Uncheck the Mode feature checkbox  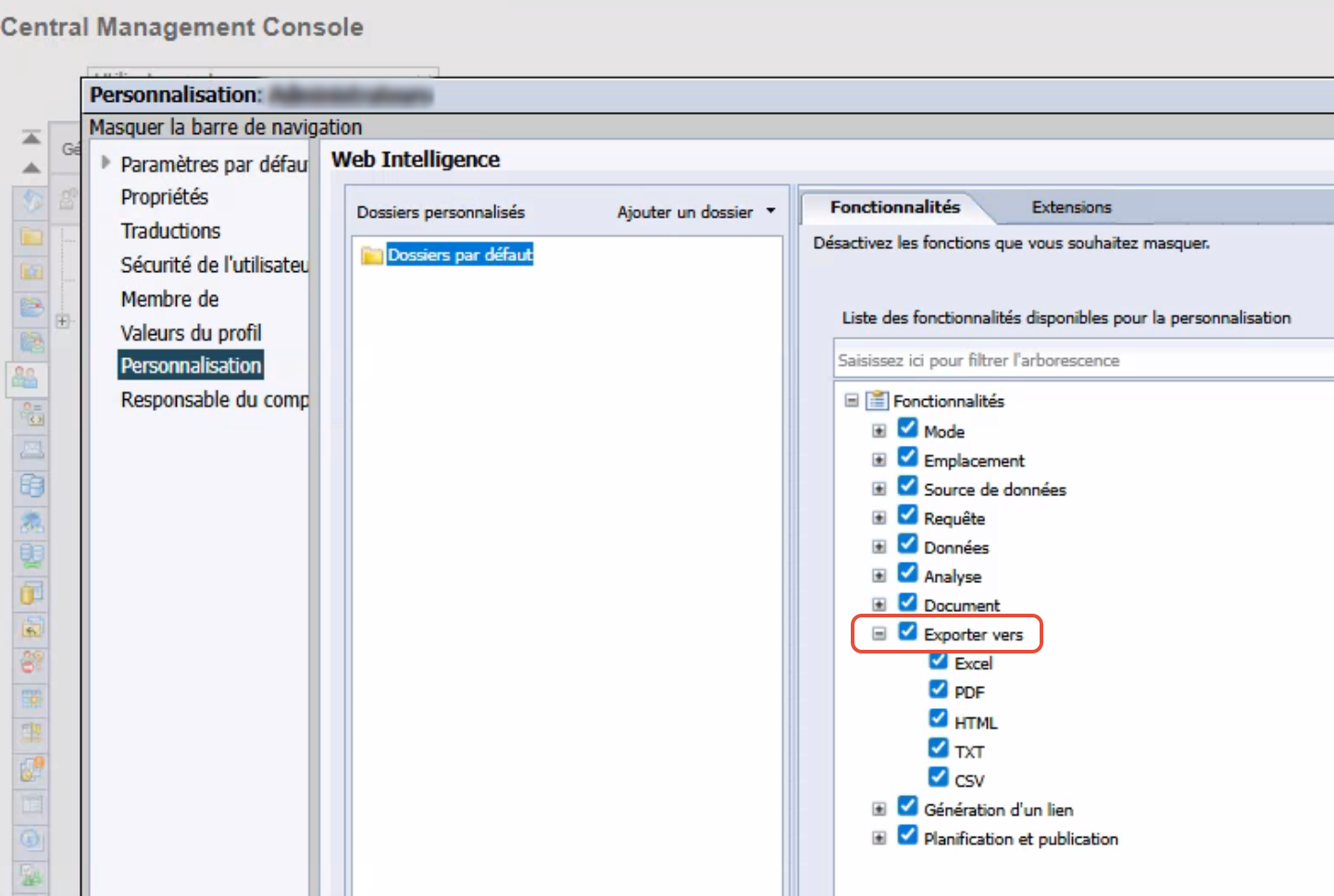coord(908,429)
